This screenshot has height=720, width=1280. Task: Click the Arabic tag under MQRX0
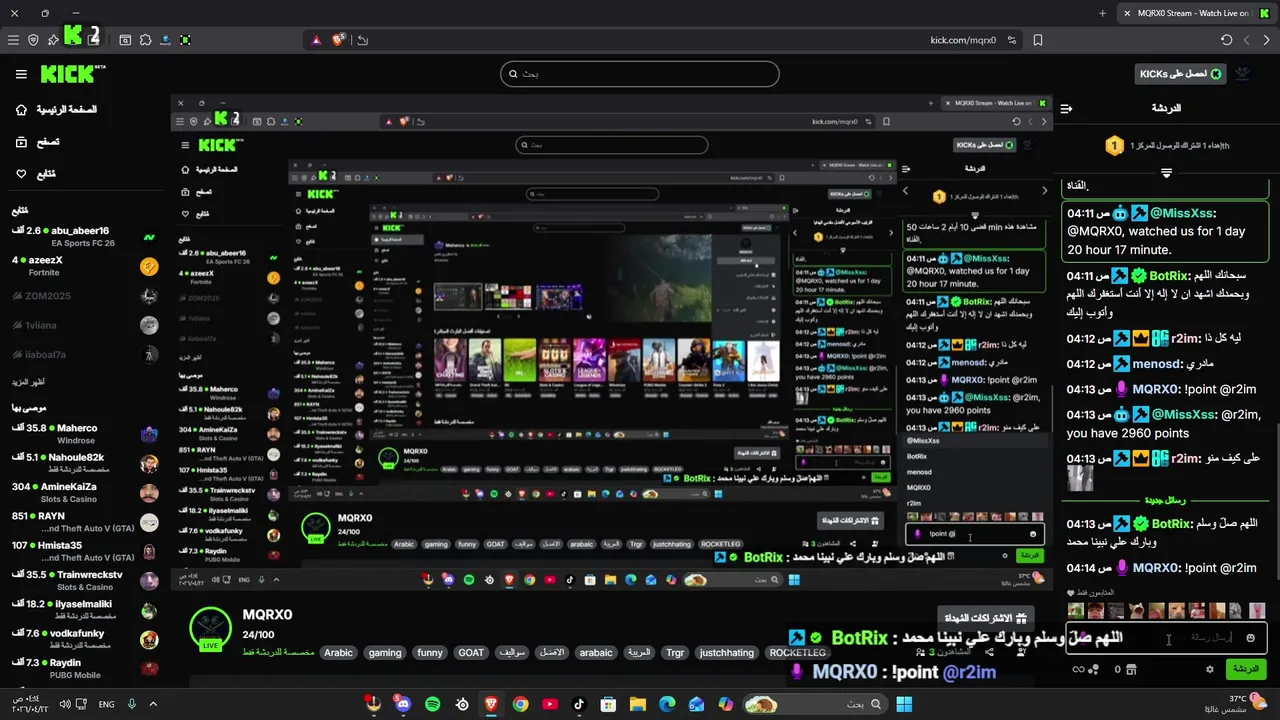pos(338,653)
